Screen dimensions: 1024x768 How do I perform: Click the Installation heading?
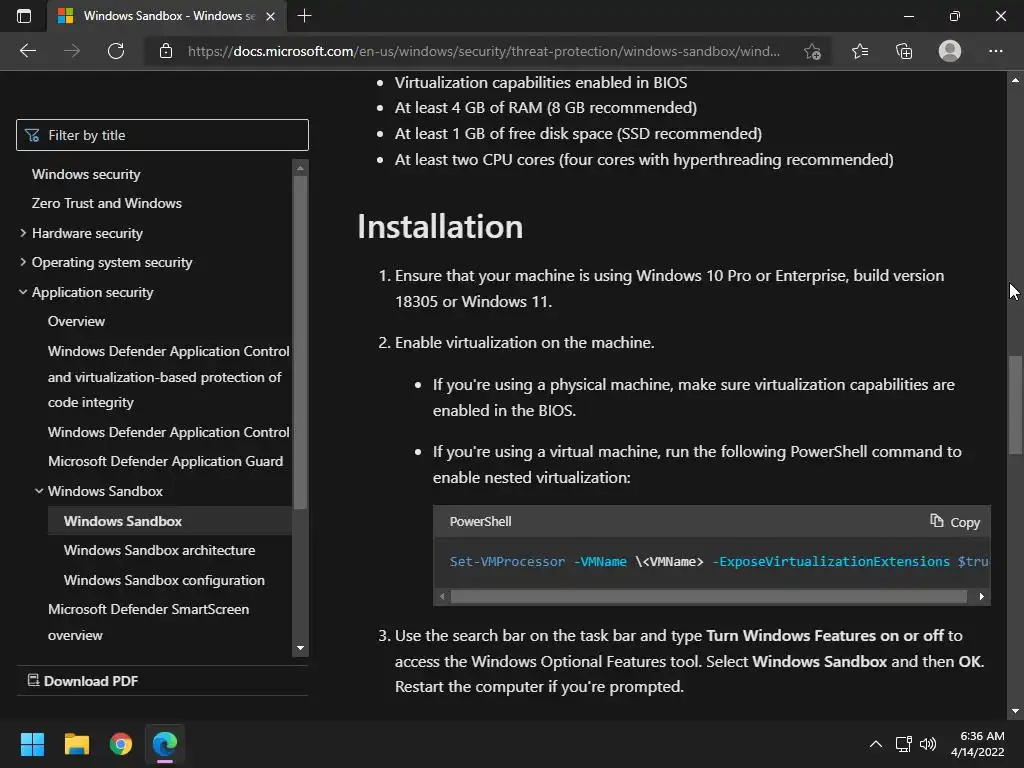(440, 227)
